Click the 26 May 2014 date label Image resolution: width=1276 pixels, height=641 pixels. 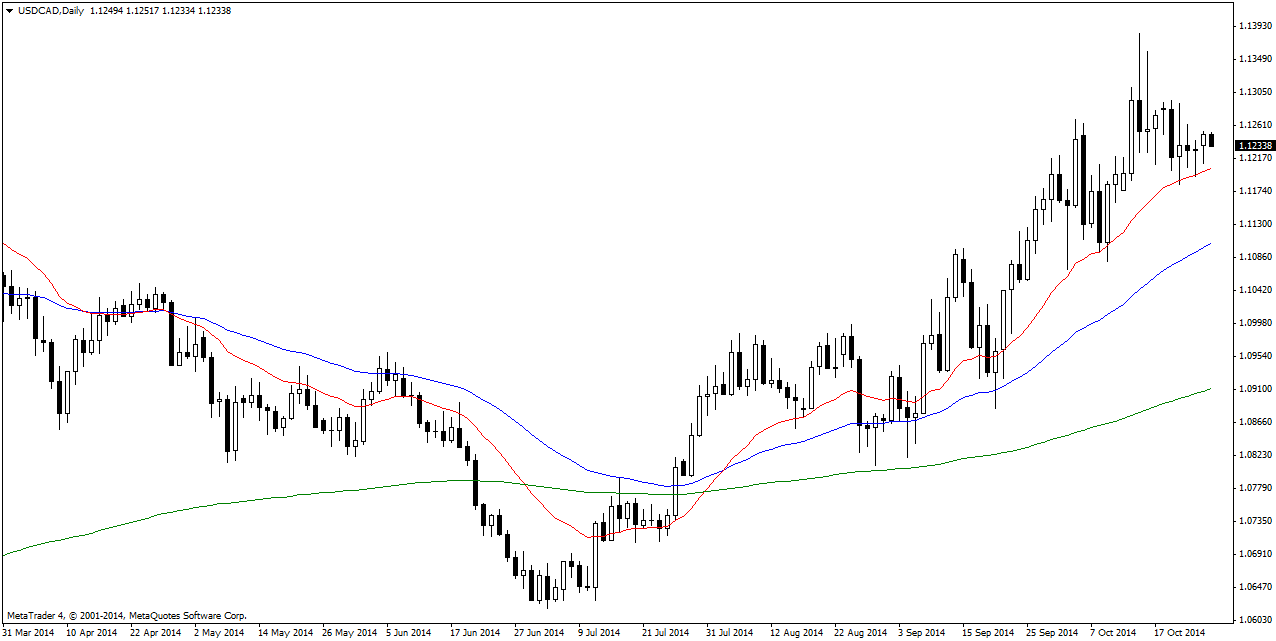(348, 633)
